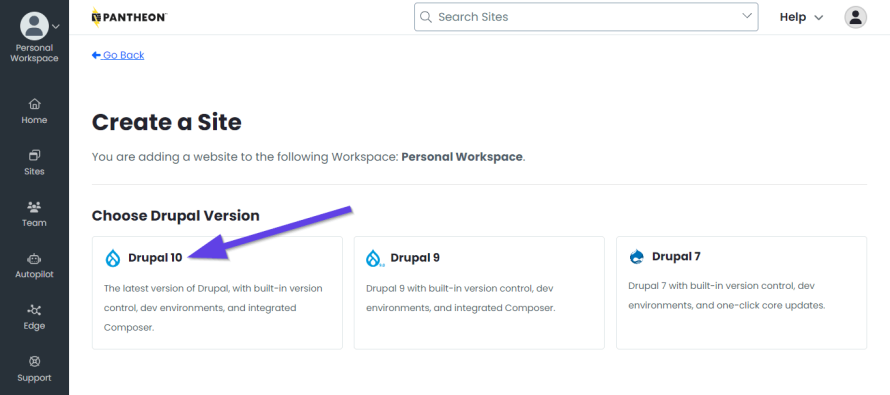Image resolution: width=890 pixels, height=395 pixels.
Task: Click the magnifying glass search icon
Action: click(425, 17)
